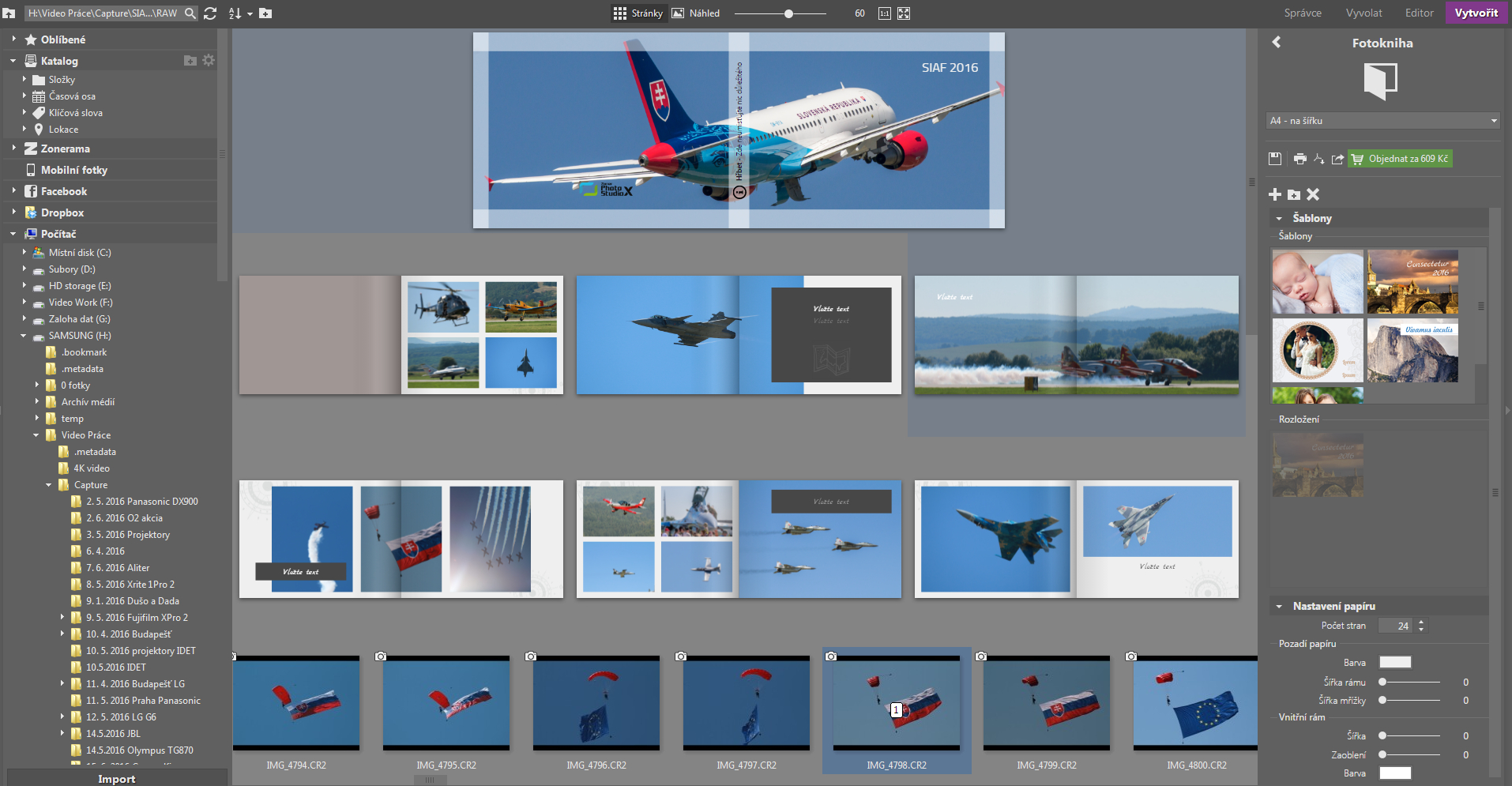Image resolution: width=1512 pixels, height=786 pixels.
Task: Export the photobook to PDF
Action: [x=1318, y=159]
